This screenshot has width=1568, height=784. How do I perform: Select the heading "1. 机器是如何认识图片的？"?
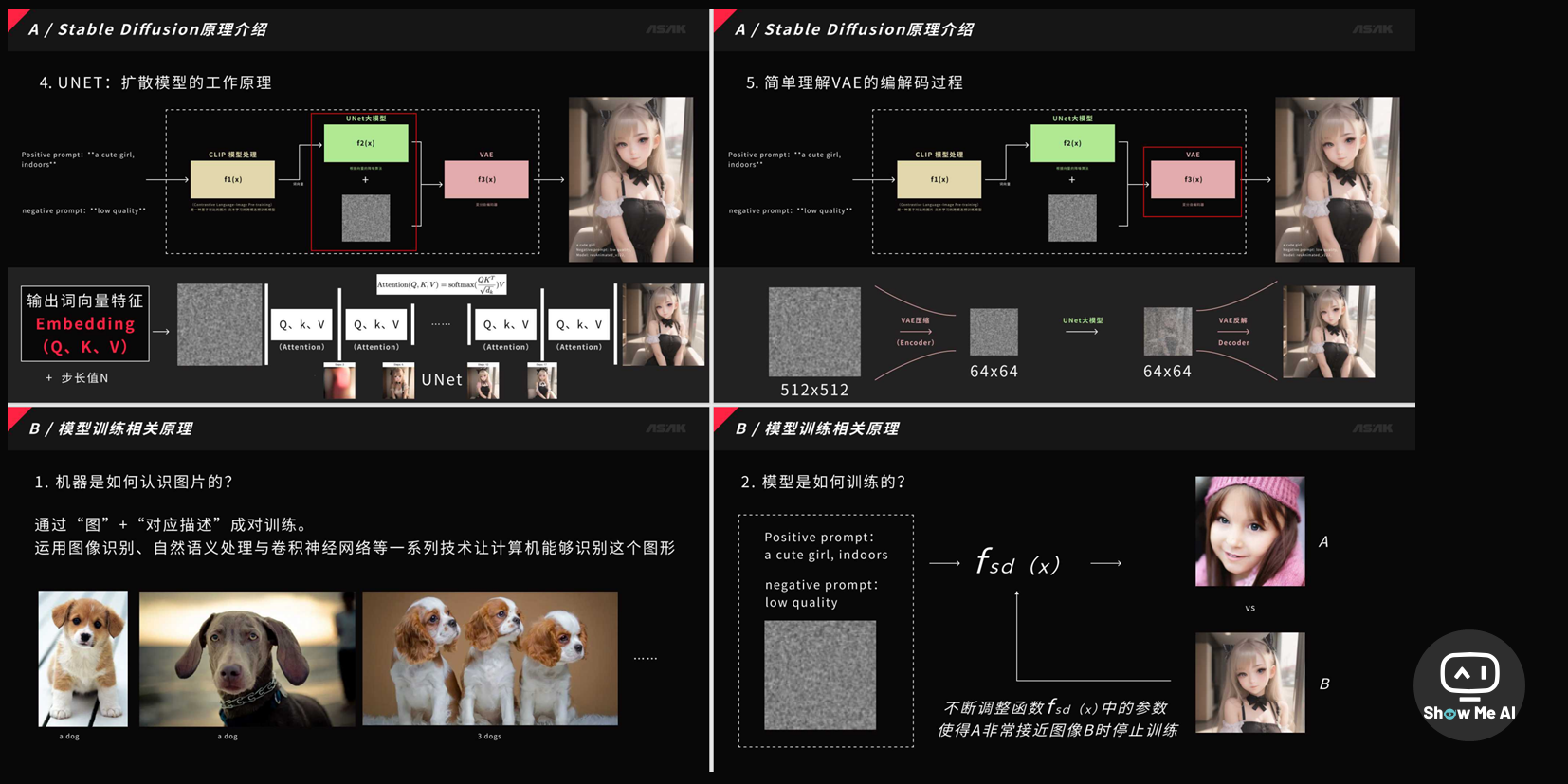tap(134, 482)
